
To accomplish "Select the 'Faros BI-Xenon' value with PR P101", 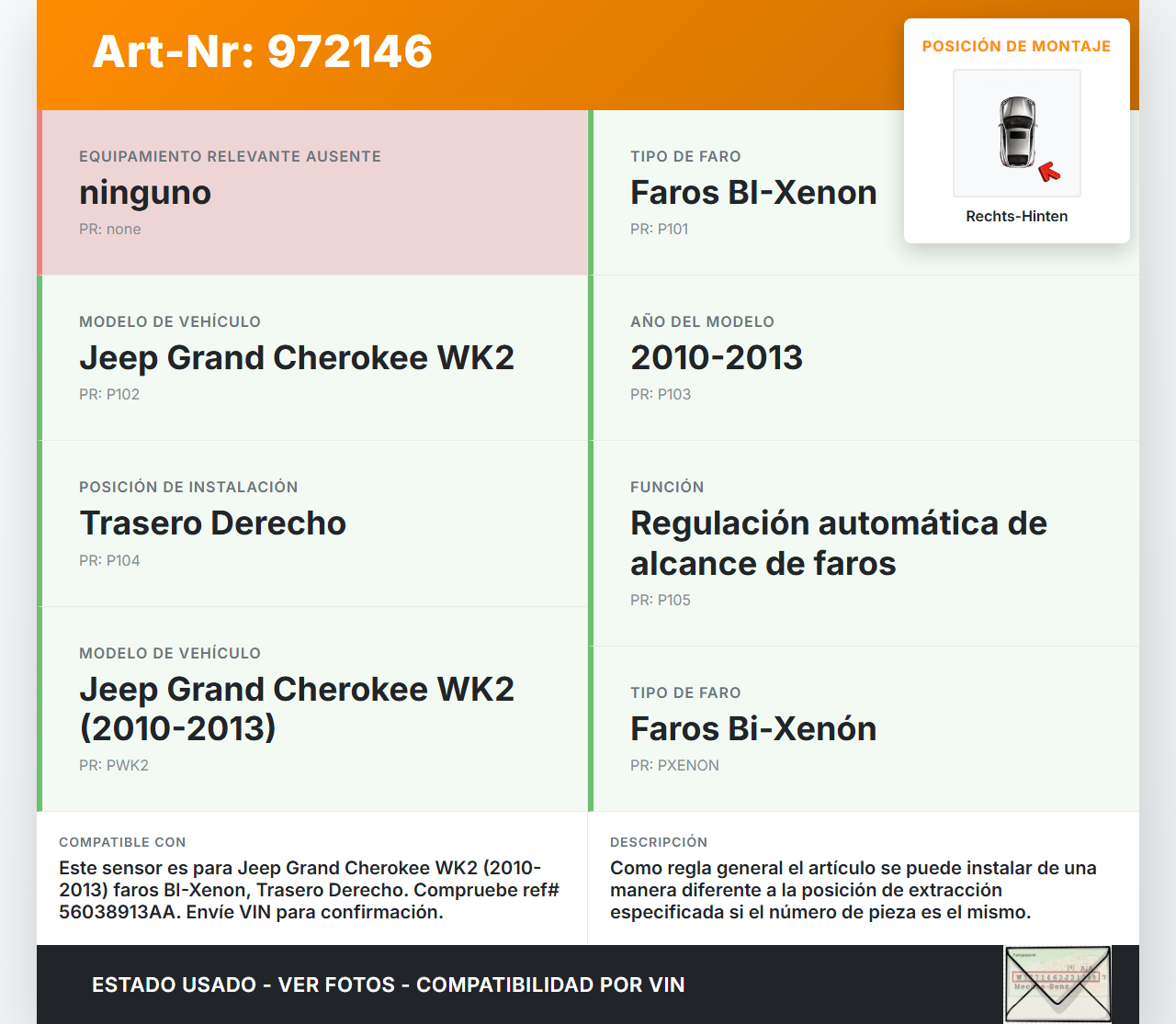I will [753, 193].
